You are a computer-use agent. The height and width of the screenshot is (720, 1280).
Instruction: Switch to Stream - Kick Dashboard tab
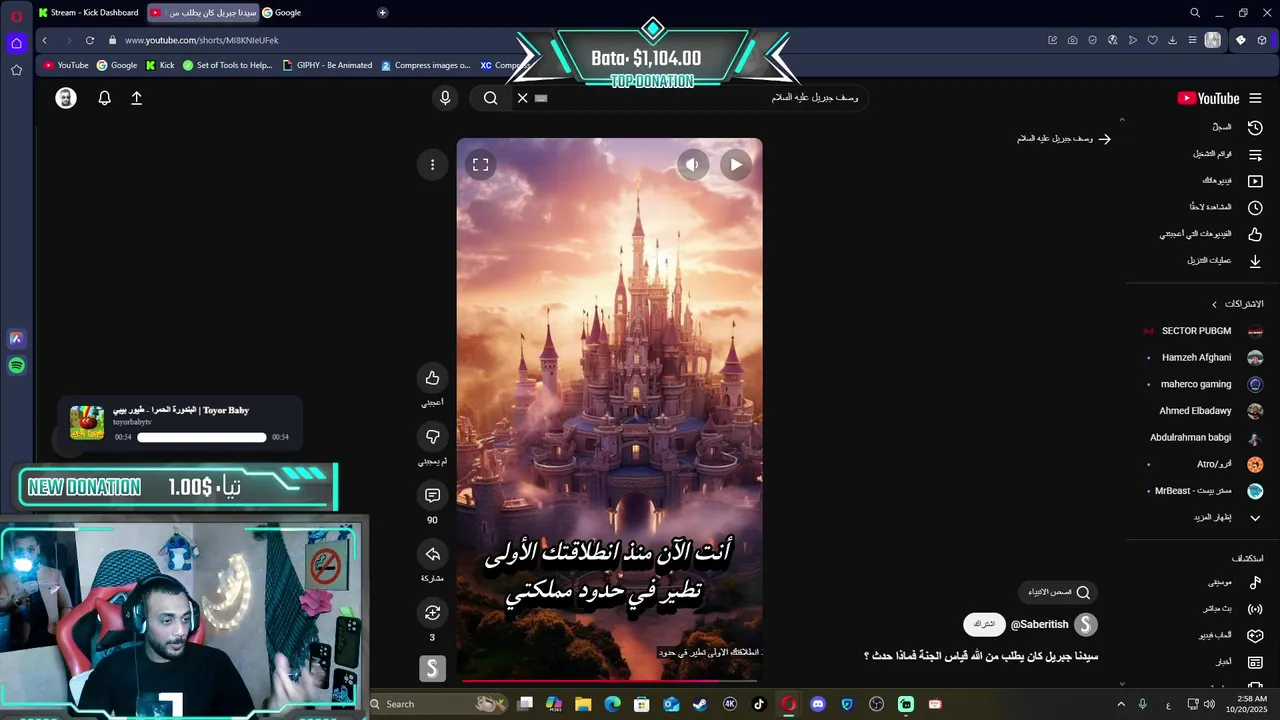[89, 12]
